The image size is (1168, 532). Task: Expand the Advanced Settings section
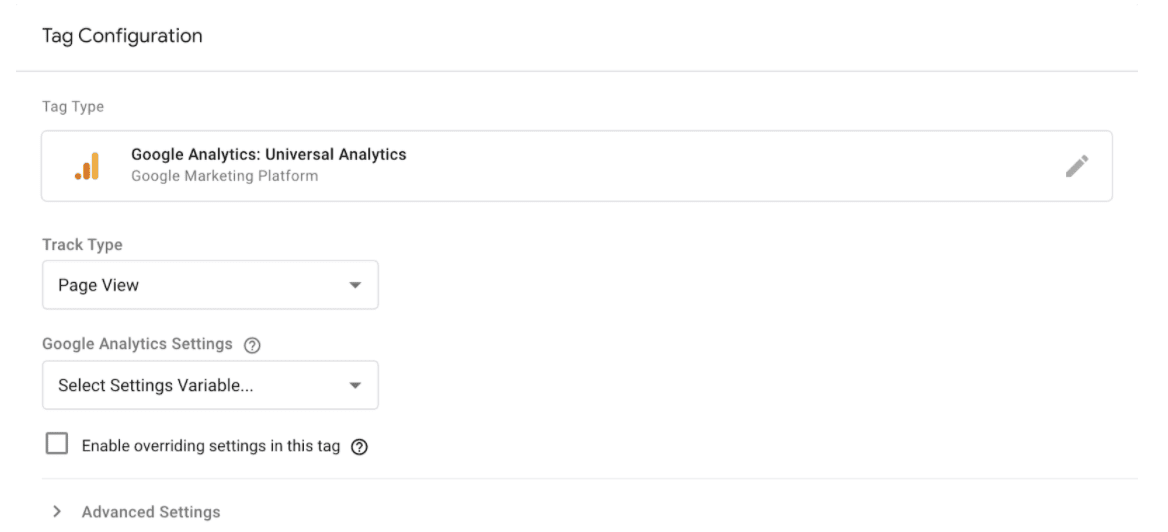click(x=136, y=512)
